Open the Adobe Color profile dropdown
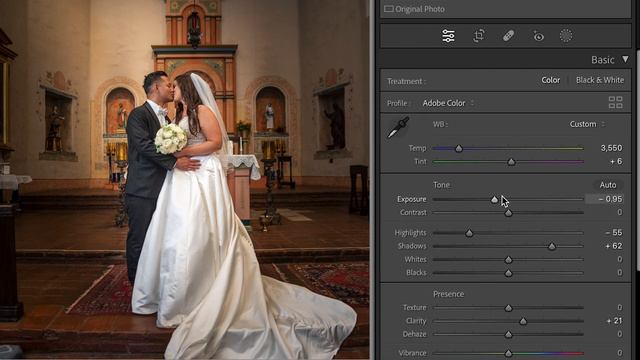 (x=448, y=103)
